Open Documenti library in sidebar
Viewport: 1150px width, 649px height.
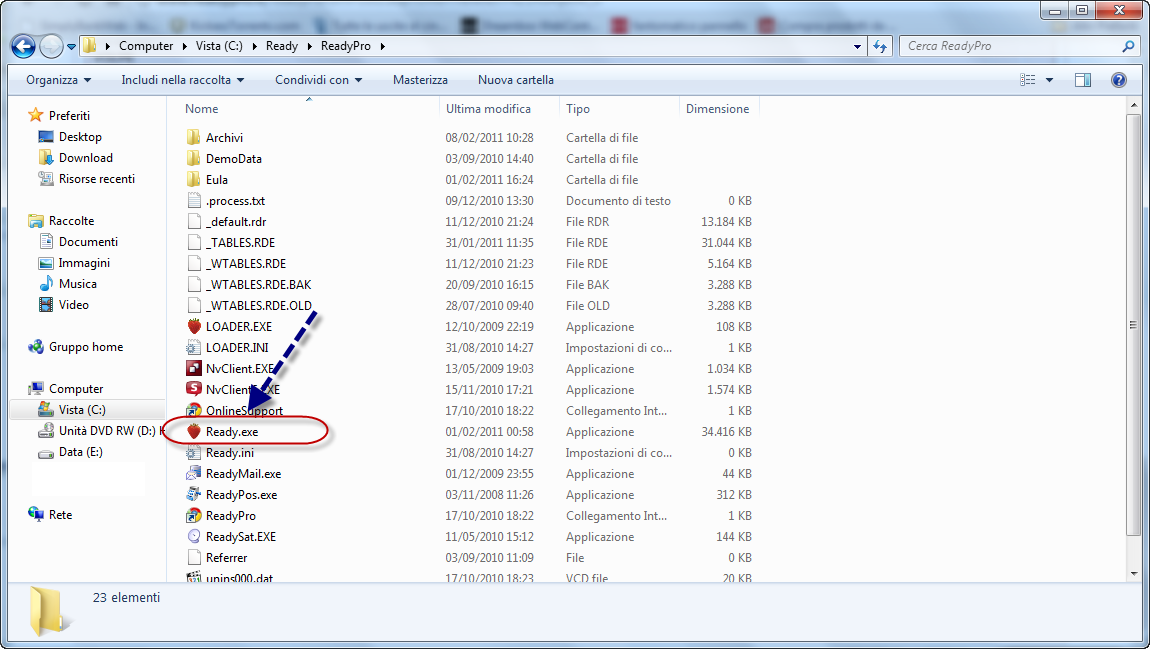(x=88, y=242)
